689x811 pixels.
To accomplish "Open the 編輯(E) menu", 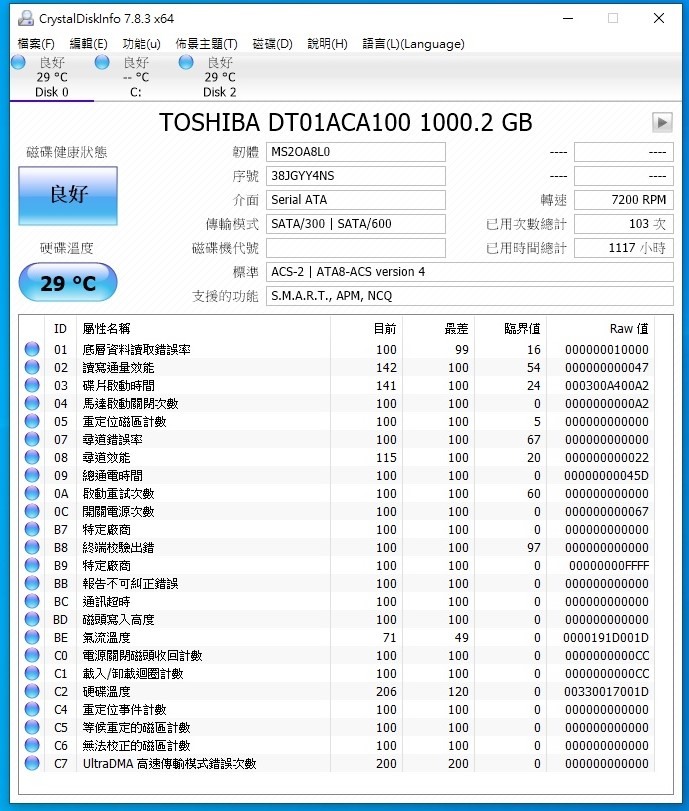I will pyautogui.click(x=88, y=44).
